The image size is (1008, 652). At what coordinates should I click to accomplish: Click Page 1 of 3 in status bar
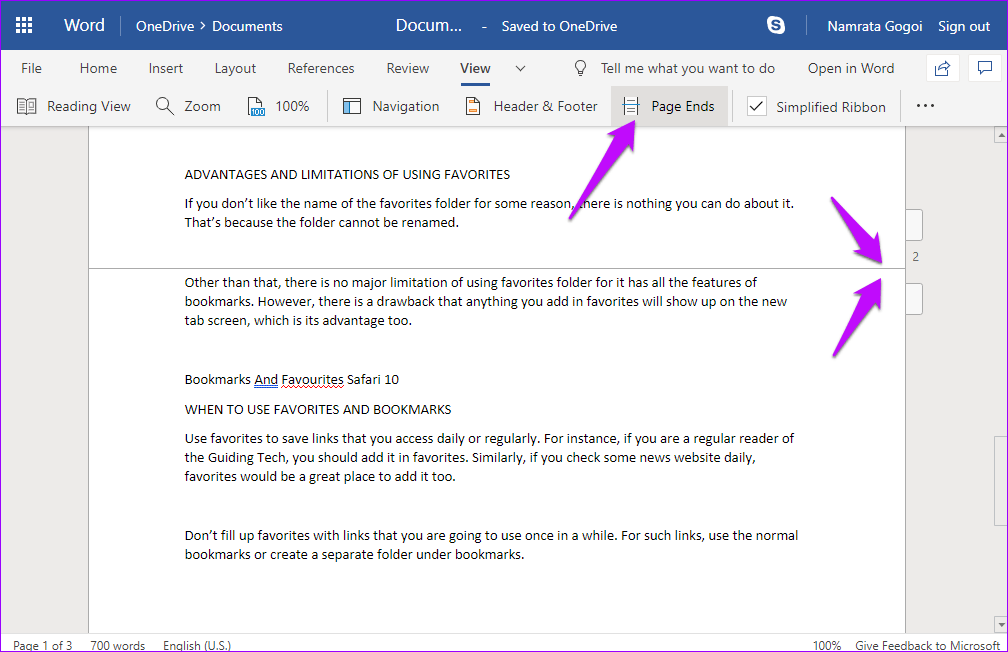42,645
